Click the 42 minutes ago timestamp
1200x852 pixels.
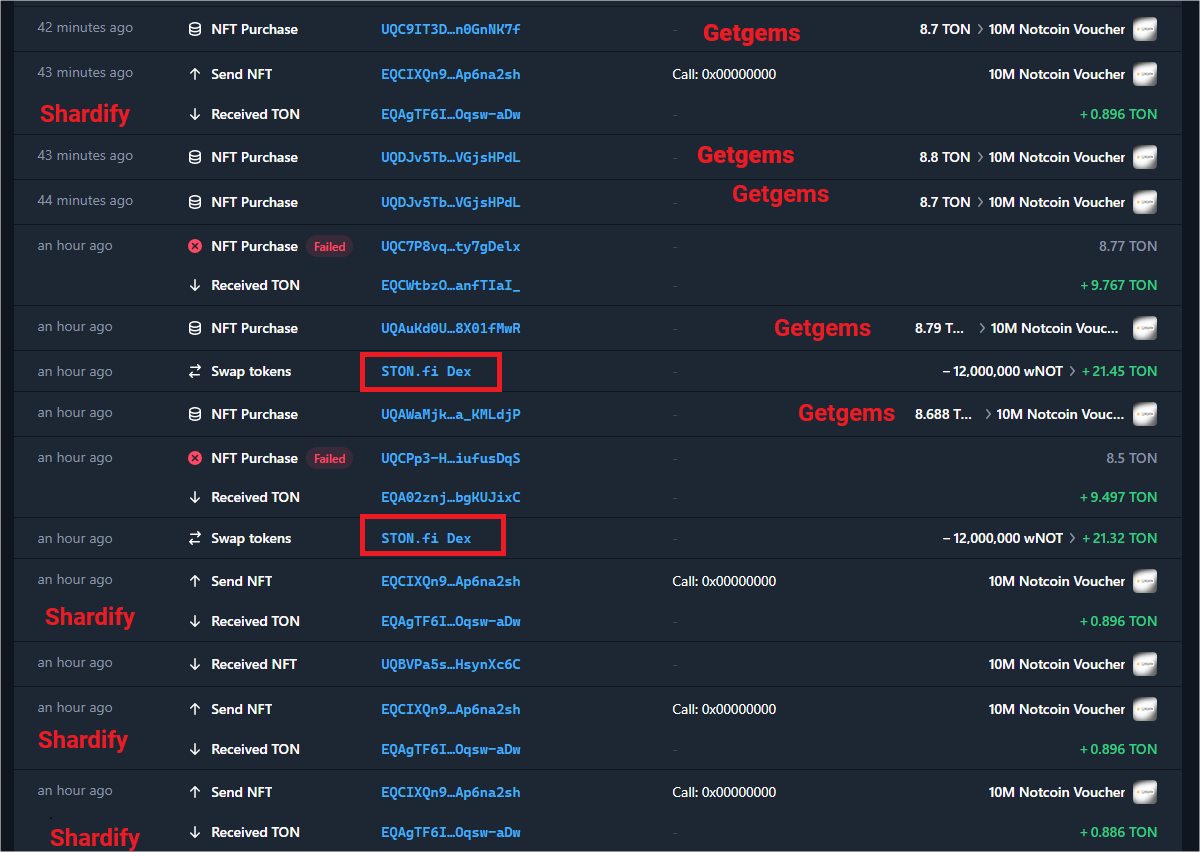coord(85,28)
